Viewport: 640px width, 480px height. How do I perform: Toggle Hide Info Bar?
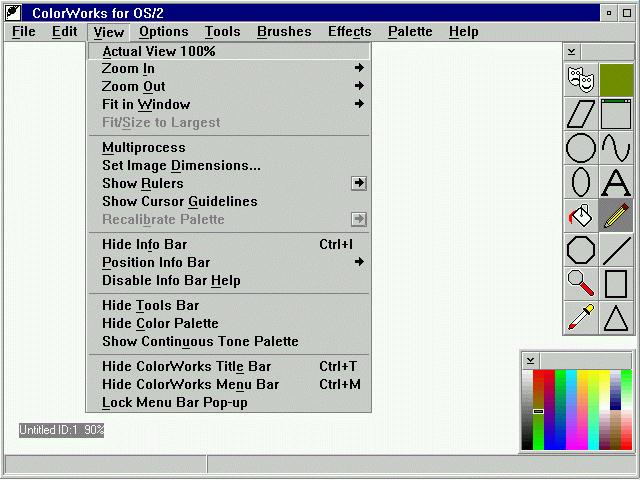point(229,244)
